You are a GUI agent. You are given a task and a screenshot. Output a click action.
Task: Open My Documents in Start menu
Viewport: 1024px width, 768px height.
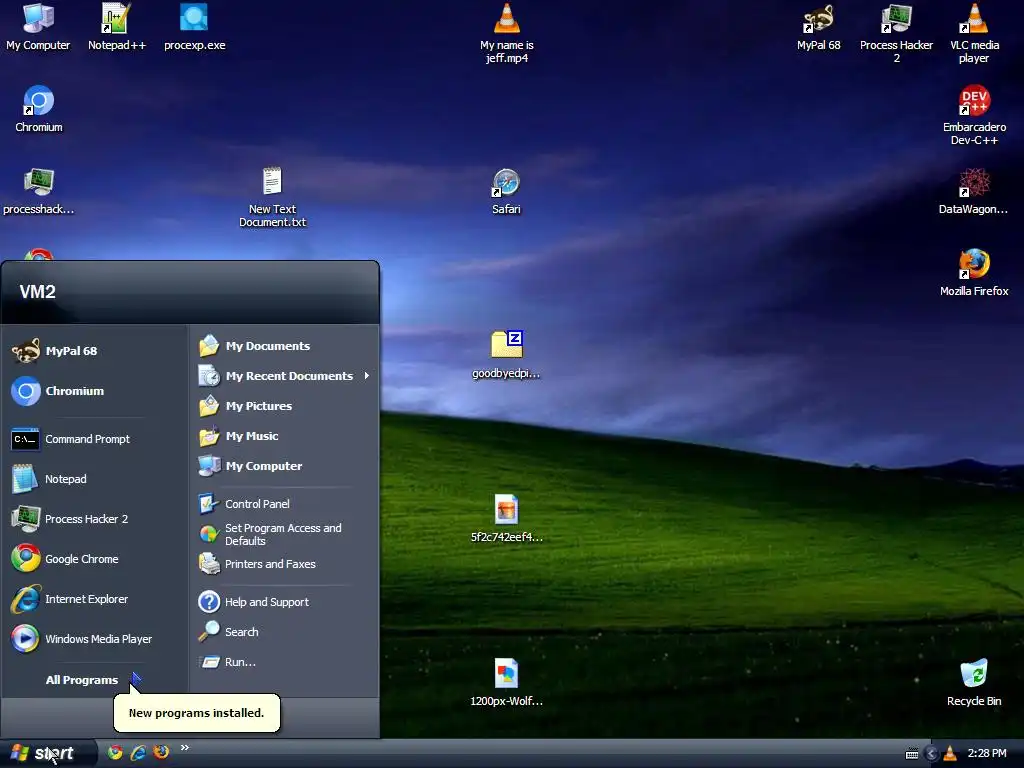(285, 345)
